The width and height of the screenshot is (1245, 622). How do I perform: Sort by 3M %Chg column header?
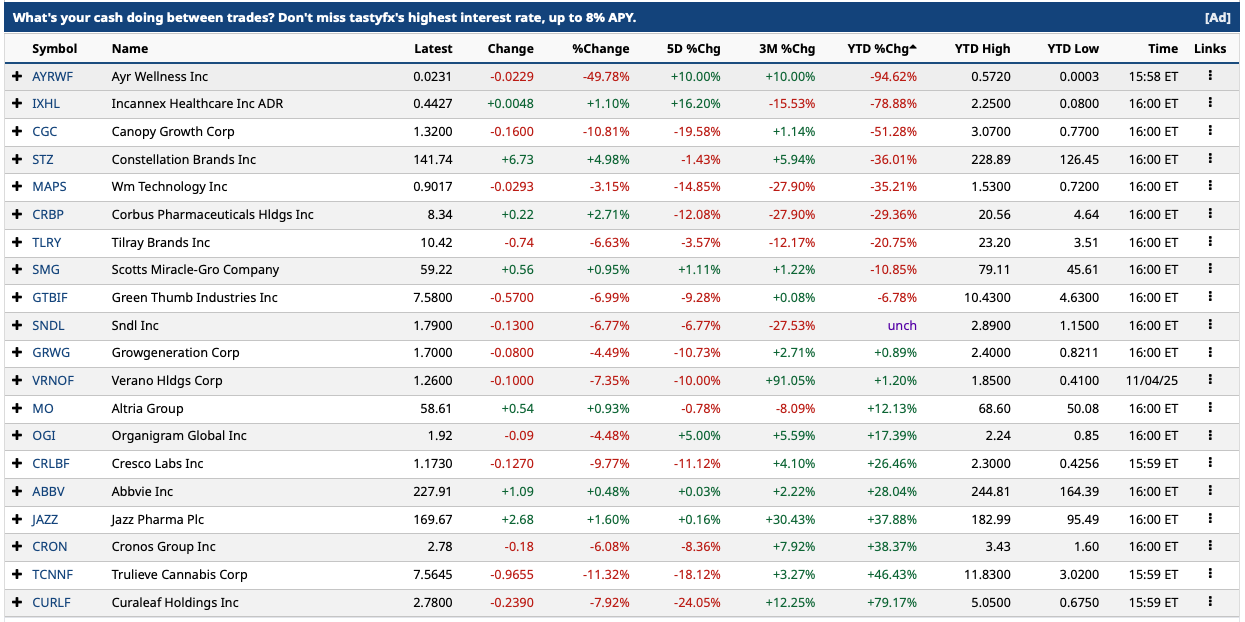(787, 48)
